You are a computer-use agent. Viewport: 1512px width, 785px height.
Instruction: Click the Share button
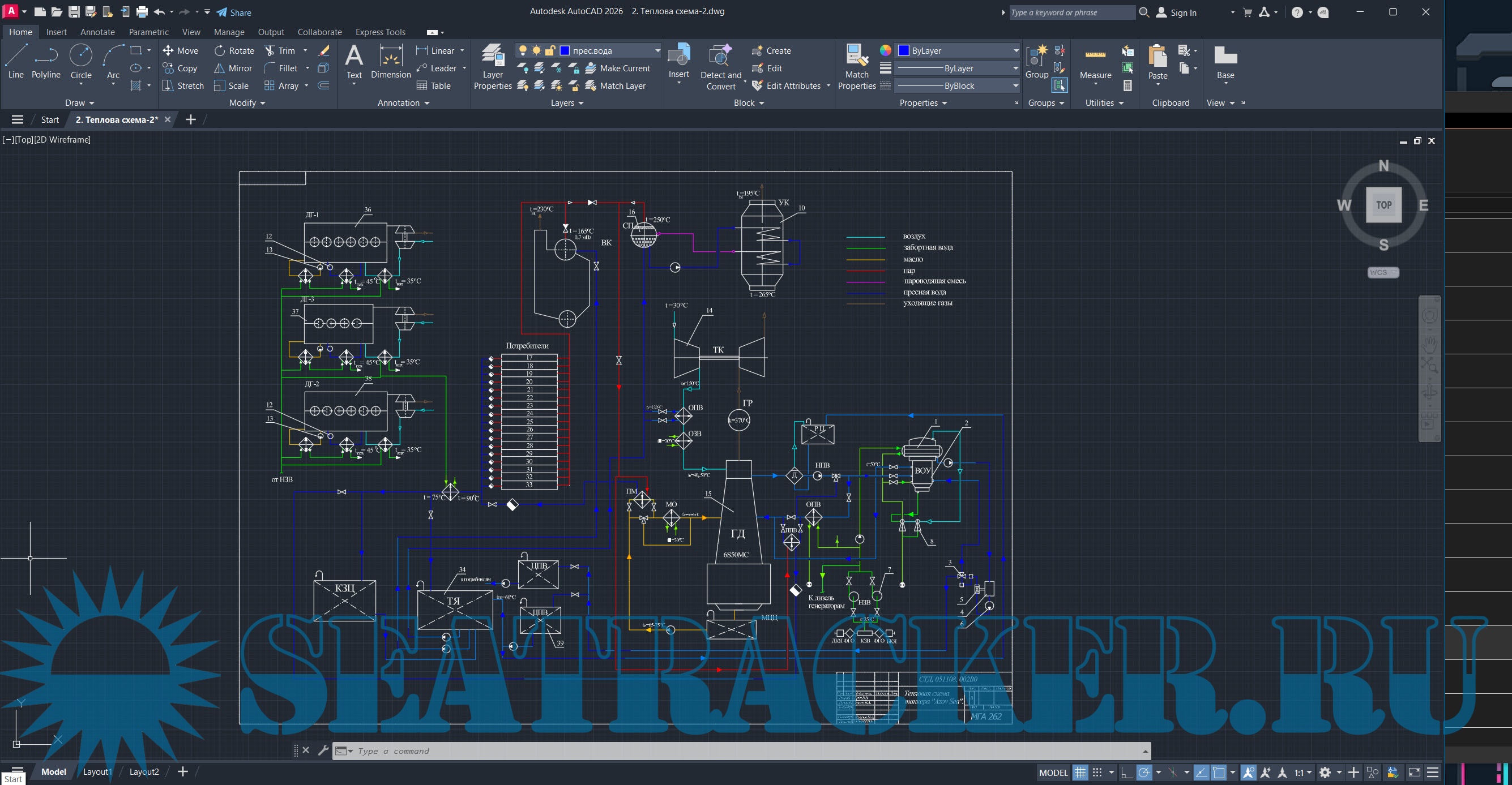coord(234,12)
